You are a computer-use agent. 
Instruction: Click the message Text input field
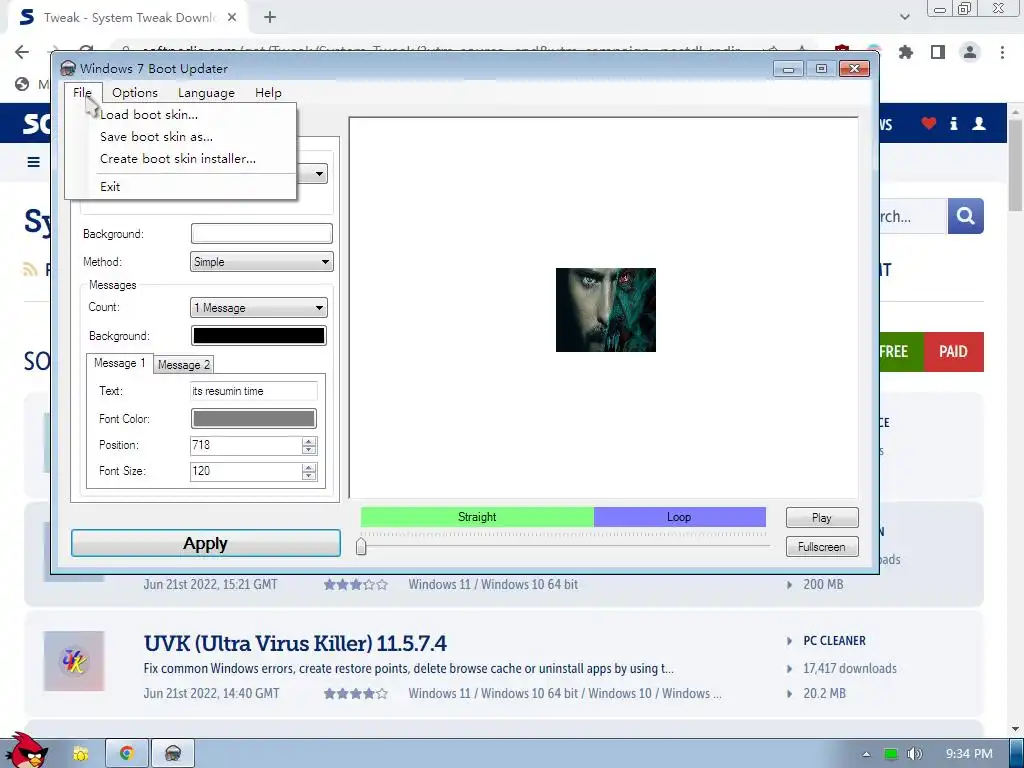[253, 391]
